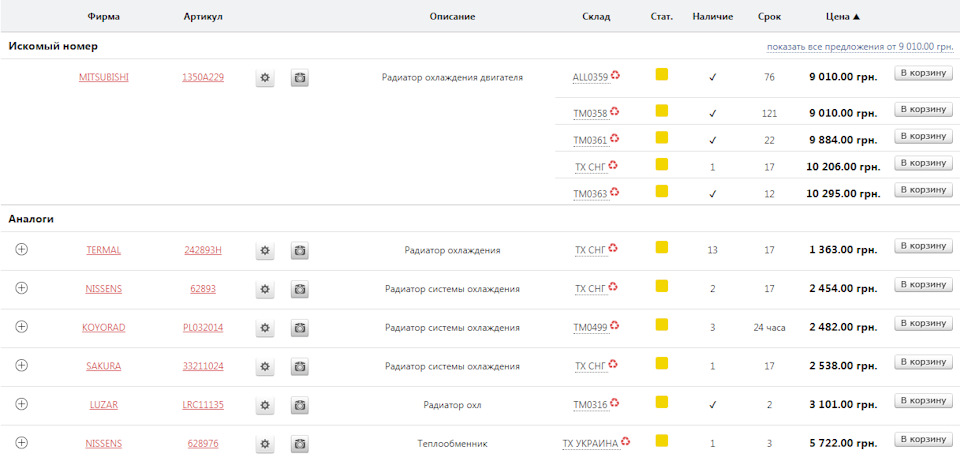Select description "Радиатор охлаждения двигателя"
This screenshot has width=960, height=465.
tap(452, 78)
